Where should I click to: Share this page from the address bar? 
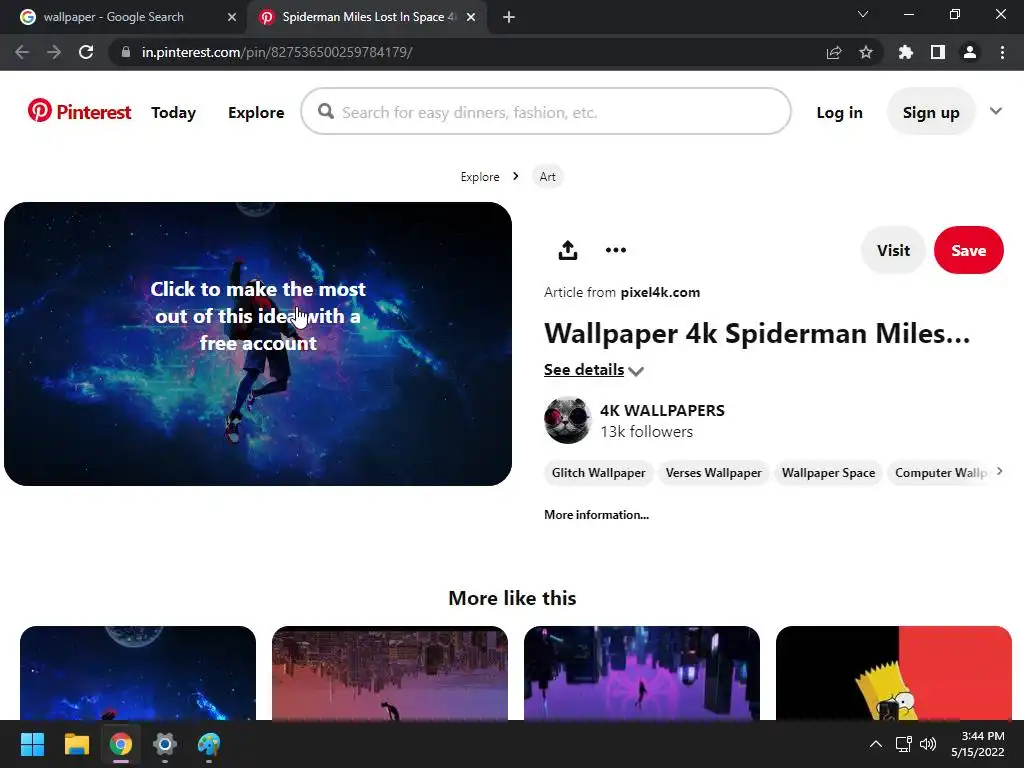click(x=834, y=52)
